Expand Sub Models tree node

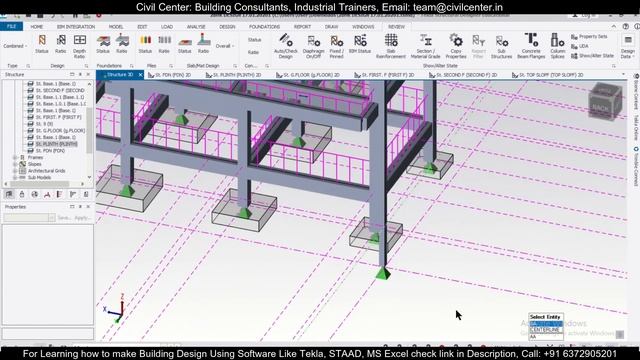[15, 178]
